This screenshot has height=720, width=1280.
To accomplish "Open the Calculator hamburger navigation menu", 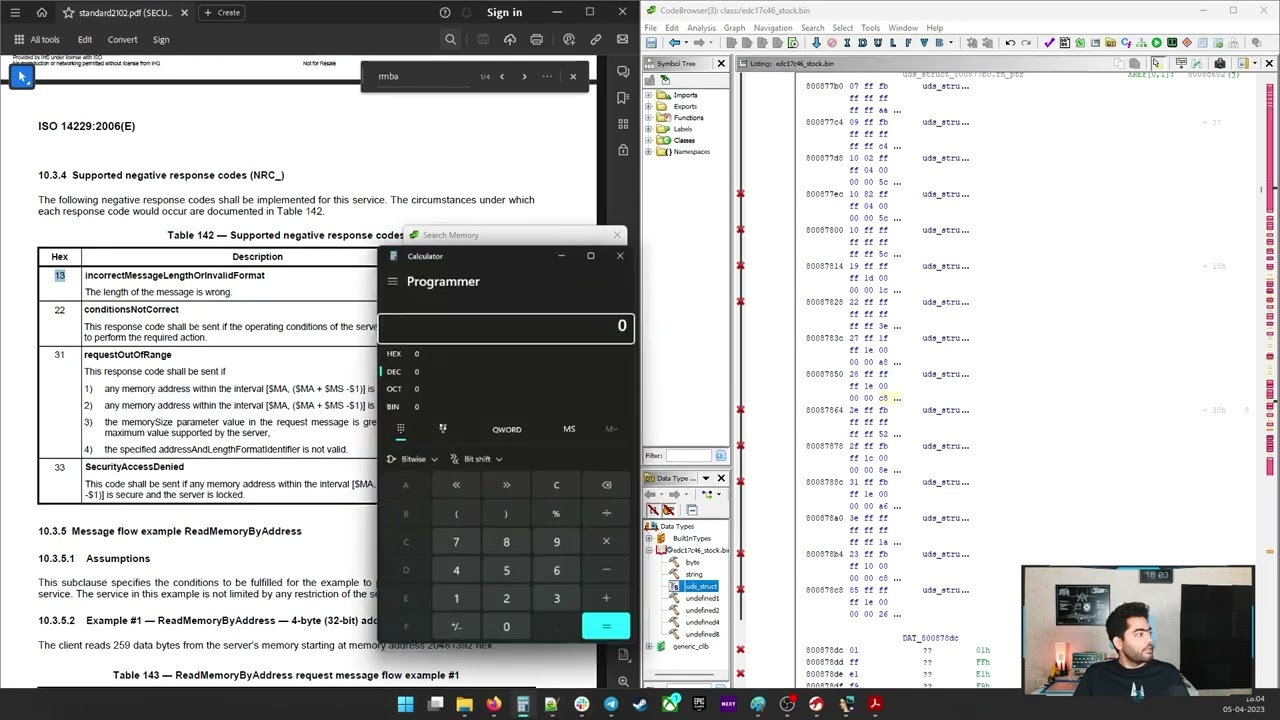I will tap(392, 282).
